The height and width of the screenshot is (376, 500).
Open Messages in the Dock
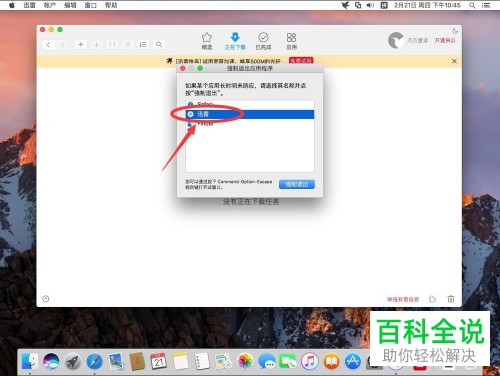click(x=267, y=361)
